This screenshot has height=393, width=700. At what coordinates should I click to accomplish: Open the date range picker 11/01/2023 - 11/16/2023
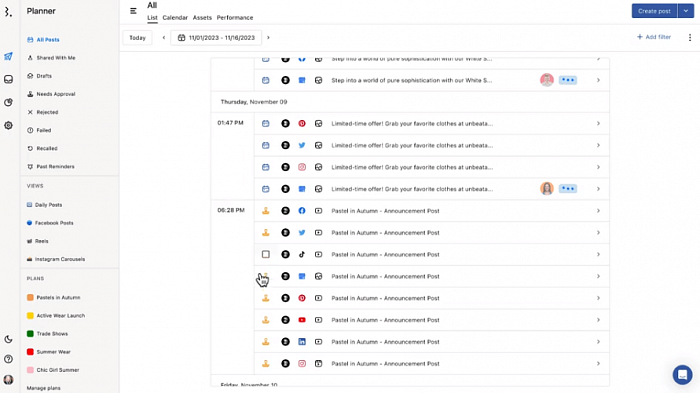[x=216, y=38]
